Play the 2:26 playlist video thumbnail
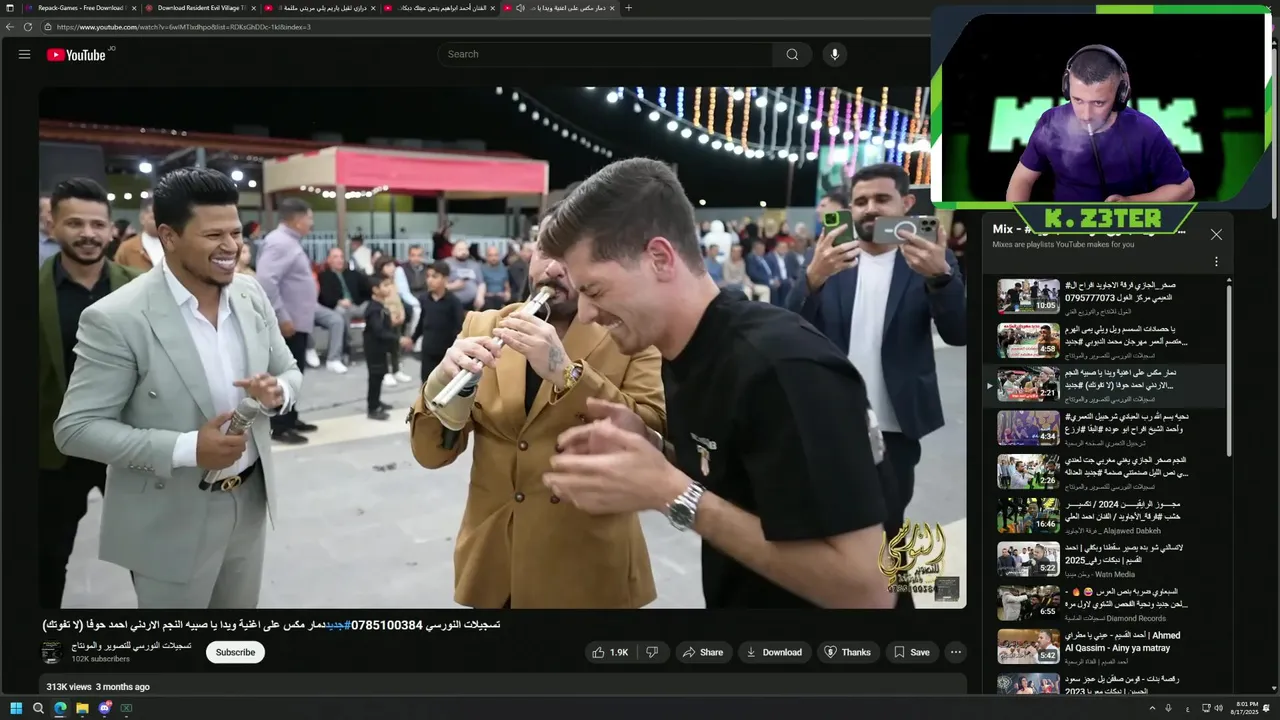Image resolution: width=1280 pixels, height=720 pixels. point(1028,472)
